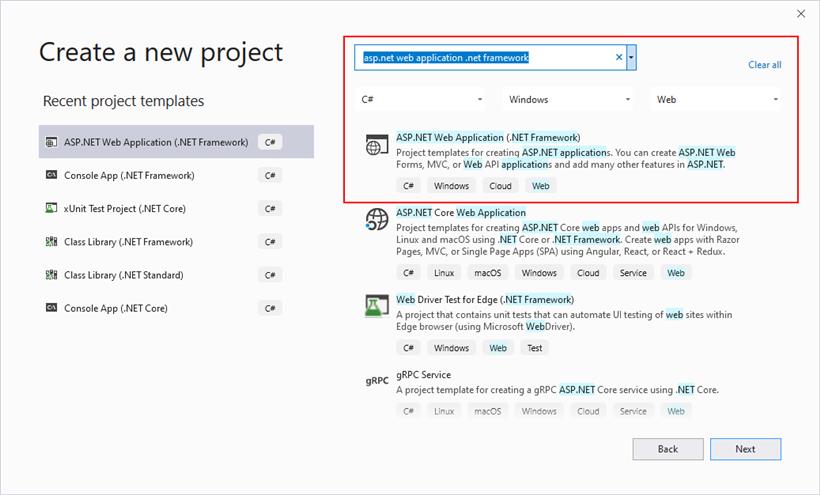Select Web Driver Test for Edge result title
Viewport: 820px width, 495px height.
click(x=485, y=300)
